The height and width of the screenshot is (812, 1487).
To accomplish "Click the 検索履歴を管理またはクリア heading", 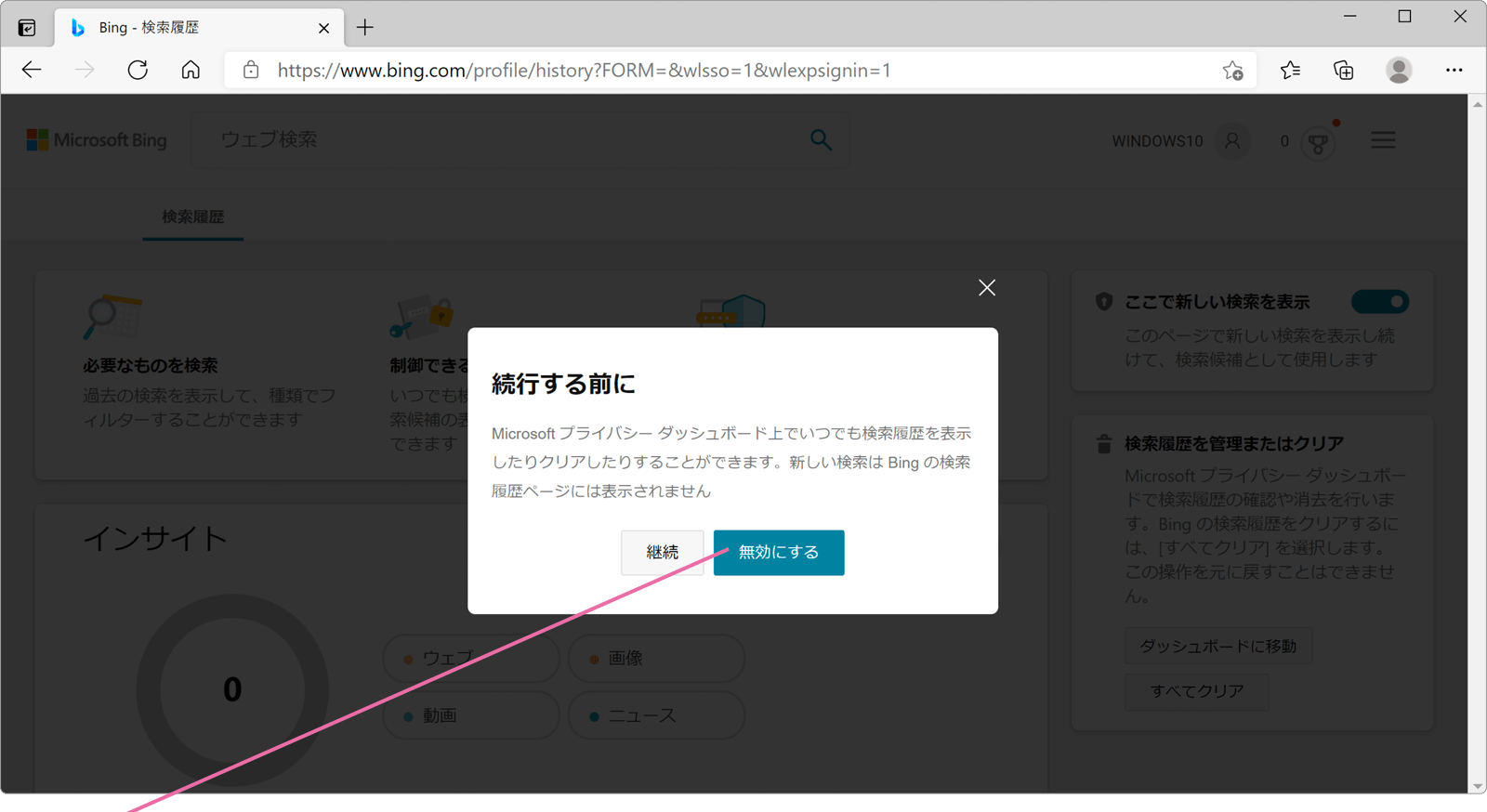I will tap(1234, 444).
